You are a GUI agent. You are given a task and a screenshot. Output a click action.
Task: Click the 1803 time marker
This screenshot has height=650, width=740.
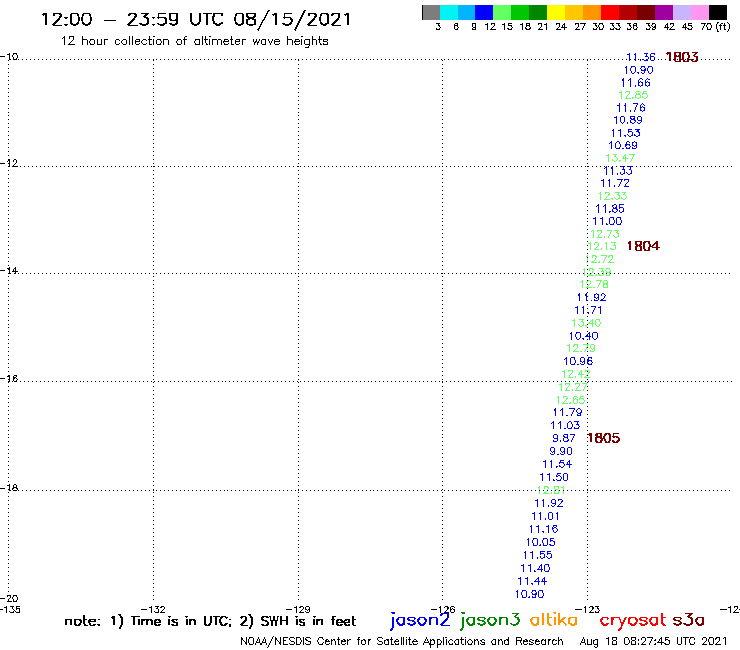coord(682,57)
